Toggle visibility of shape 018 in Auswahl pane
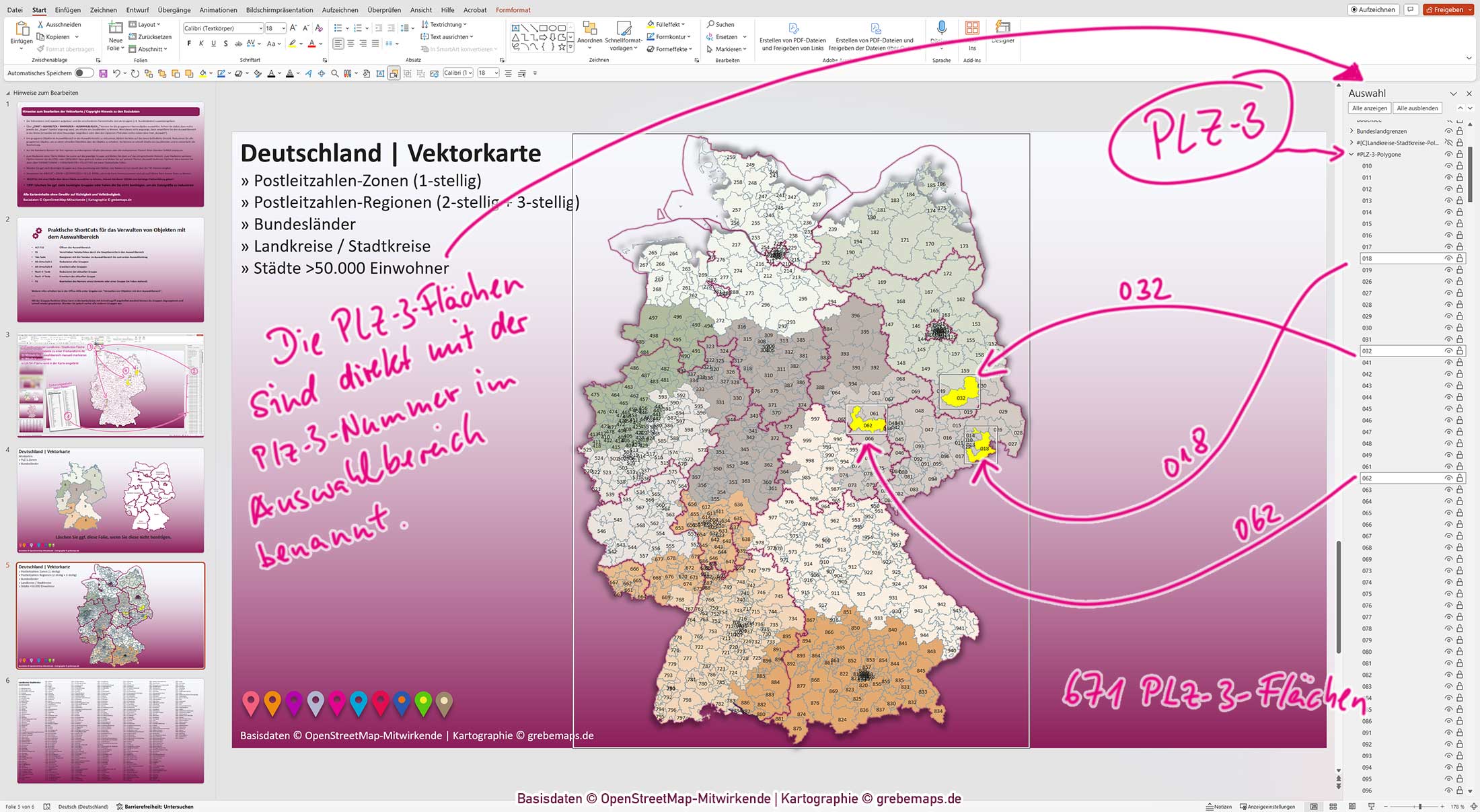Screen dimensions: 1480x812 1448,258
